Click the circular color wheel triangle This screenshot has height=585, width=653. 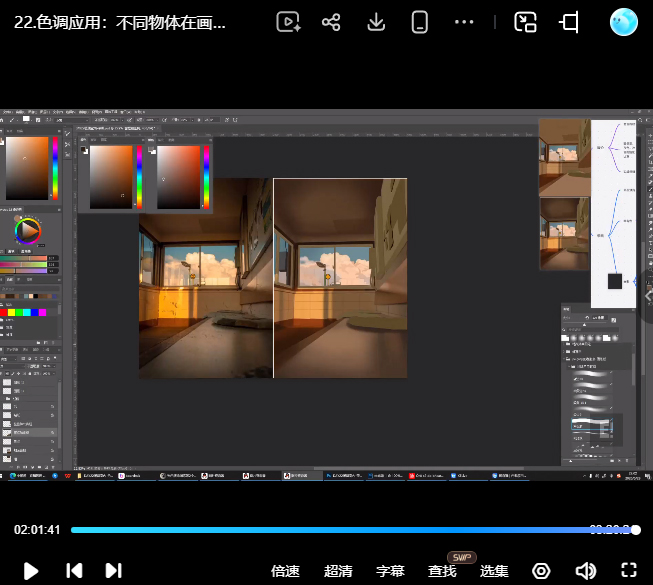[28, 231]
